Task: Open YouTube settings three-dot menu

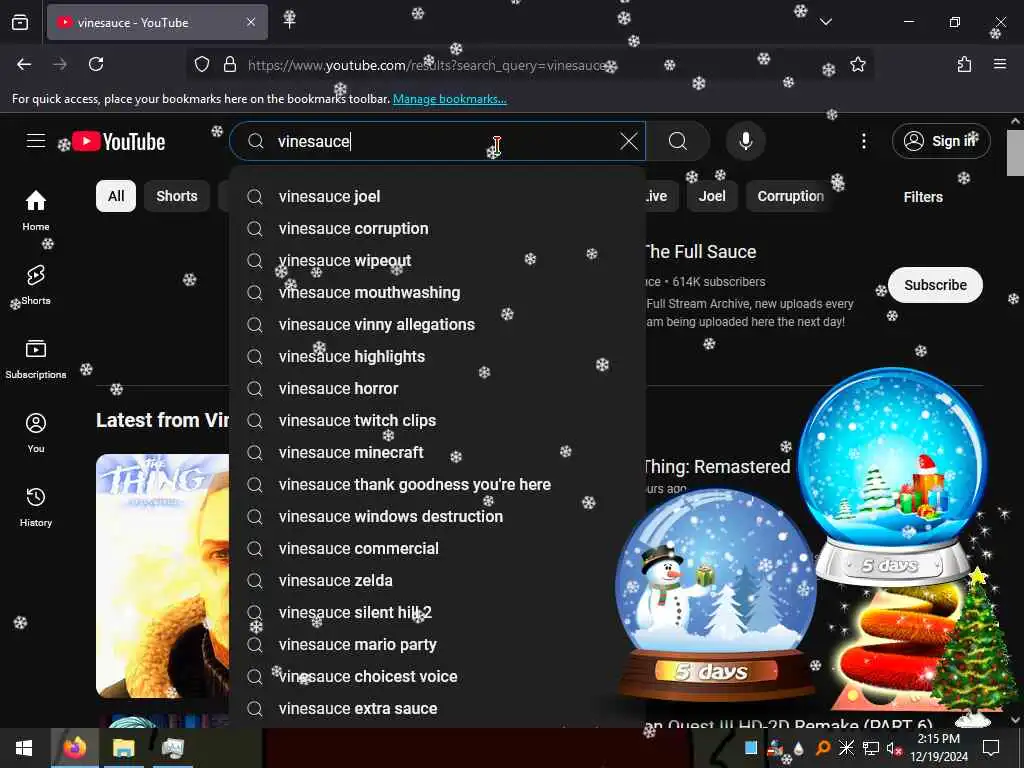Action: (863, 141)
